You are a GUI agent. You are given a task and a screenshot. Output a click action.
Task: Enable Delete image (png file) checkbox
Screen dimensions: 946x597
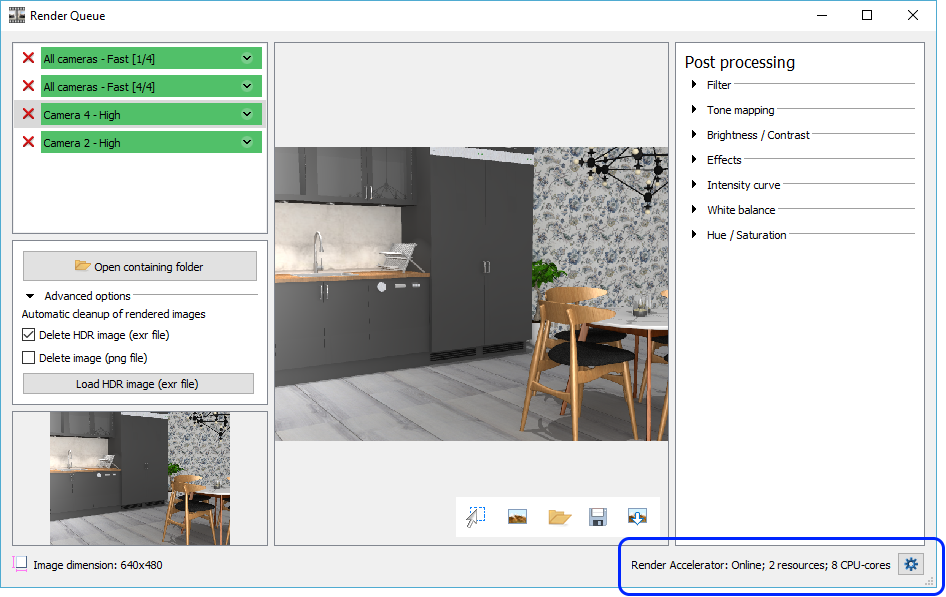[29, 358]
